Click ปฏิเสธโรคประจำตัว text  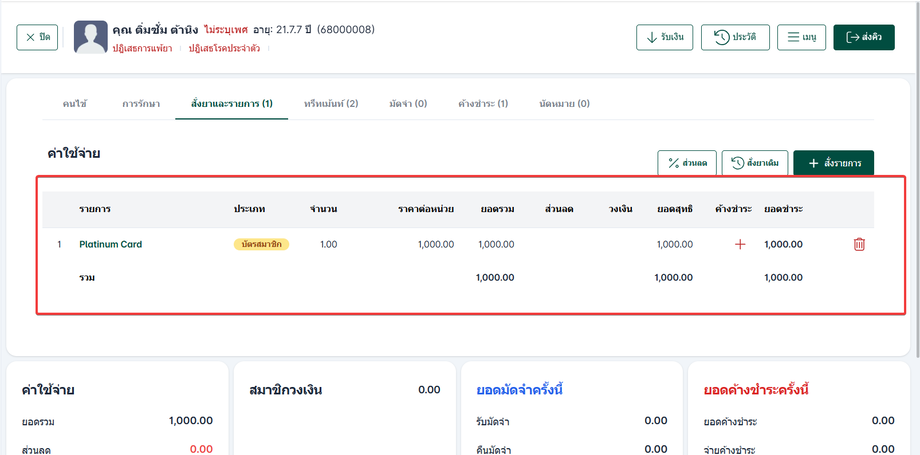tap(224, 49)
